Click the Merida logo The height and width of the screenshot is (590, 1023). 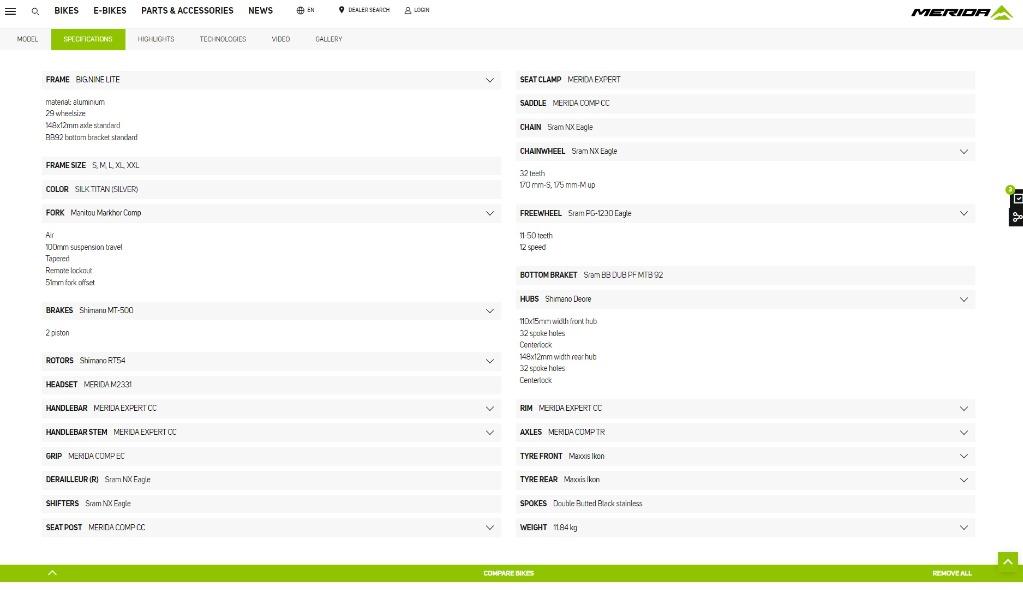pyautogui.click(x=961, y=12)
